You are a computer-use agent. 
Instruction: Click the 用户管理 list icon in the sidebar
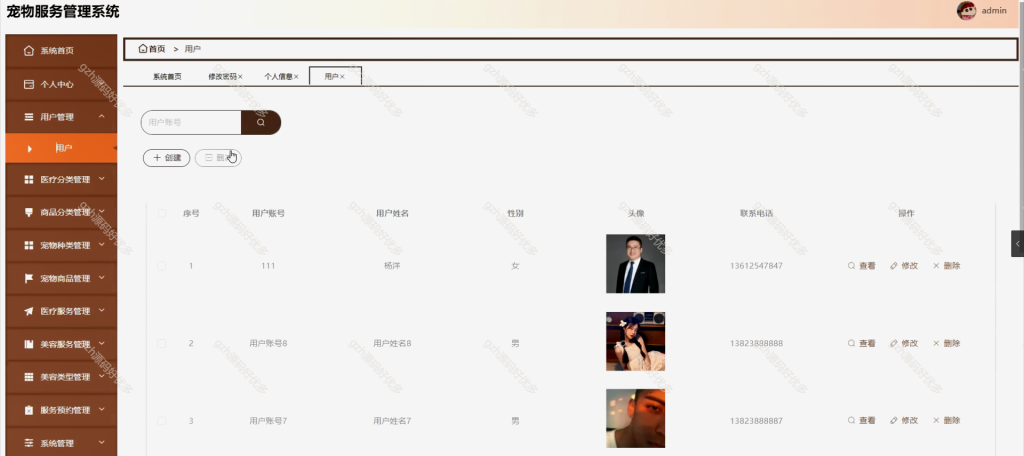[28, 117]
